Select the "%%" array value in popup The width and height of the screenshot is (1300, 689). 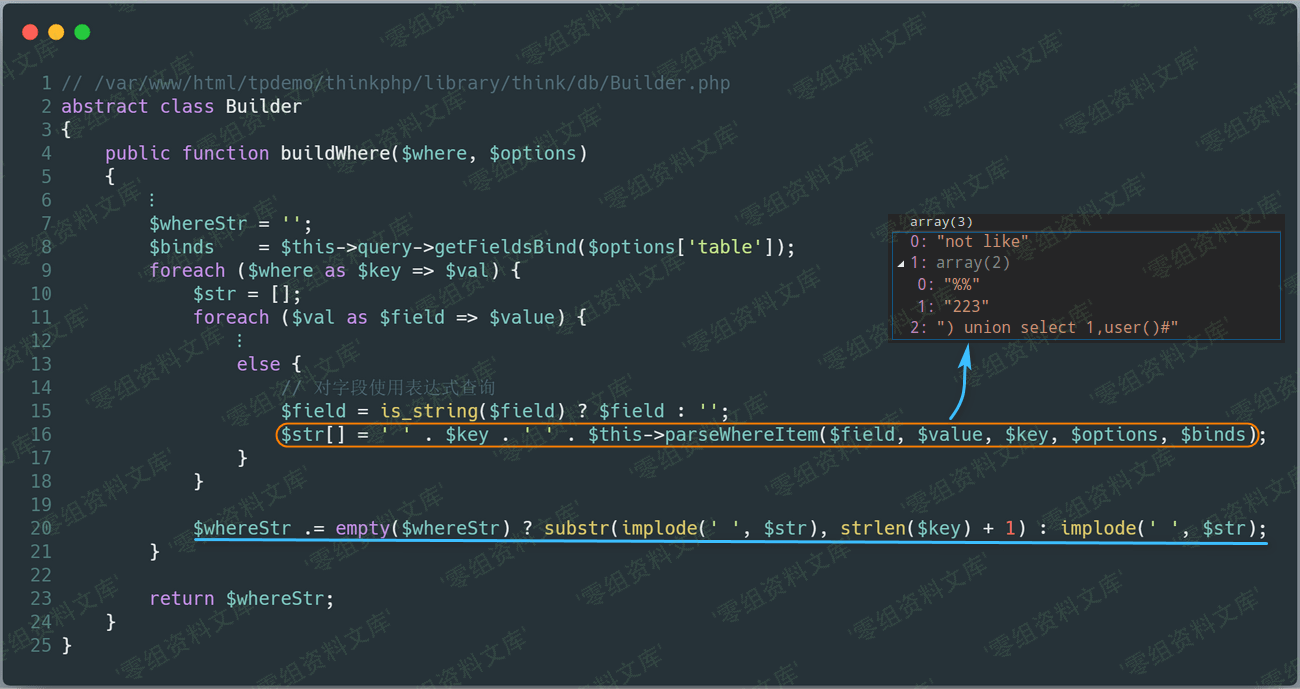click(961, 285)
